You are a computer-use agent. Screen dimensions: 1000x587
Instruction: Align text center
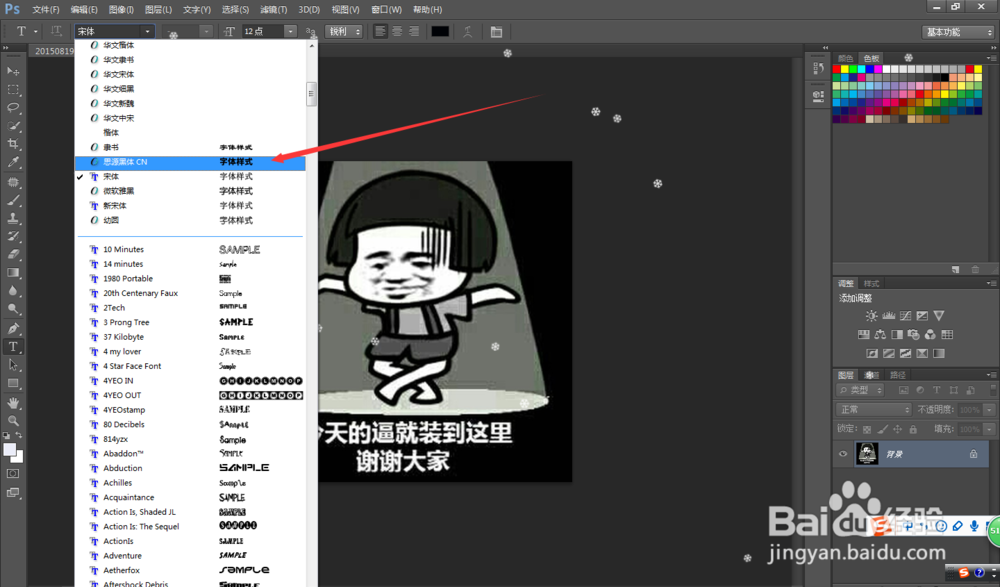(x=397, y=31)
